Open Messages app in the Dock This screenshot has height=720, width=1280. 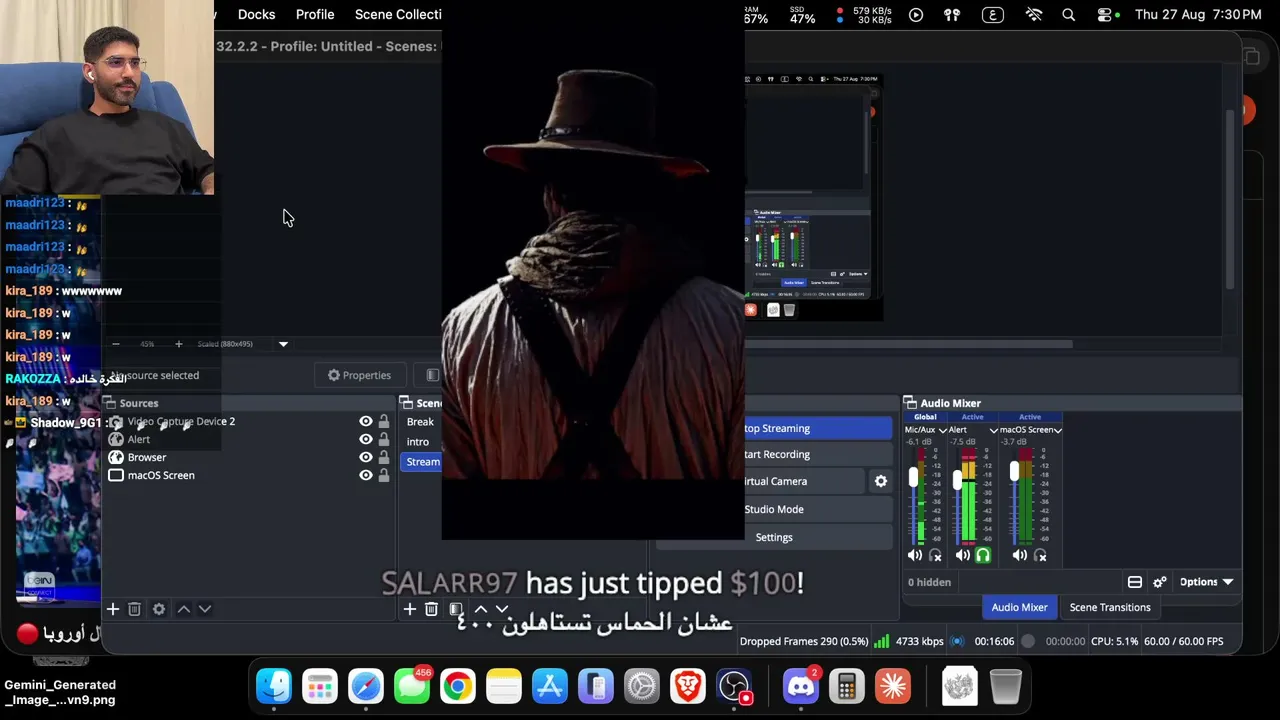point(412,686)
